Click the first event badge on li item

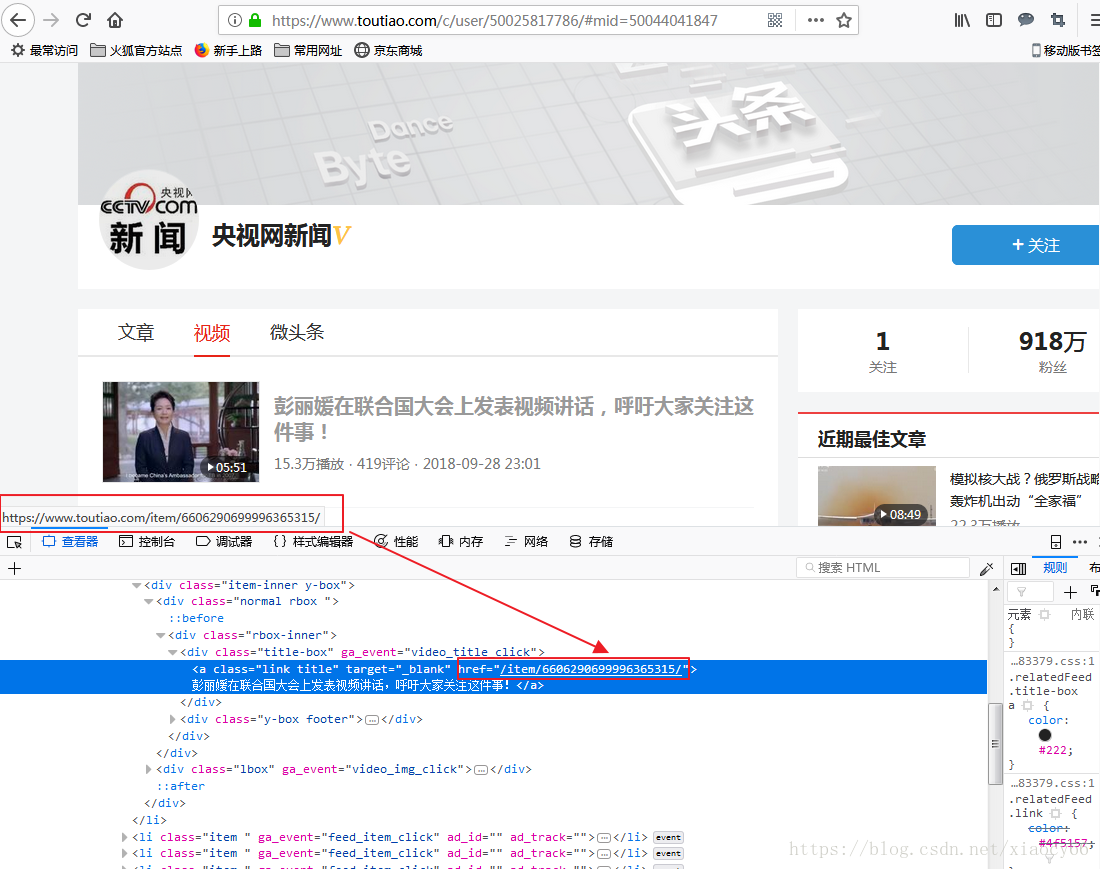(668, 837)
